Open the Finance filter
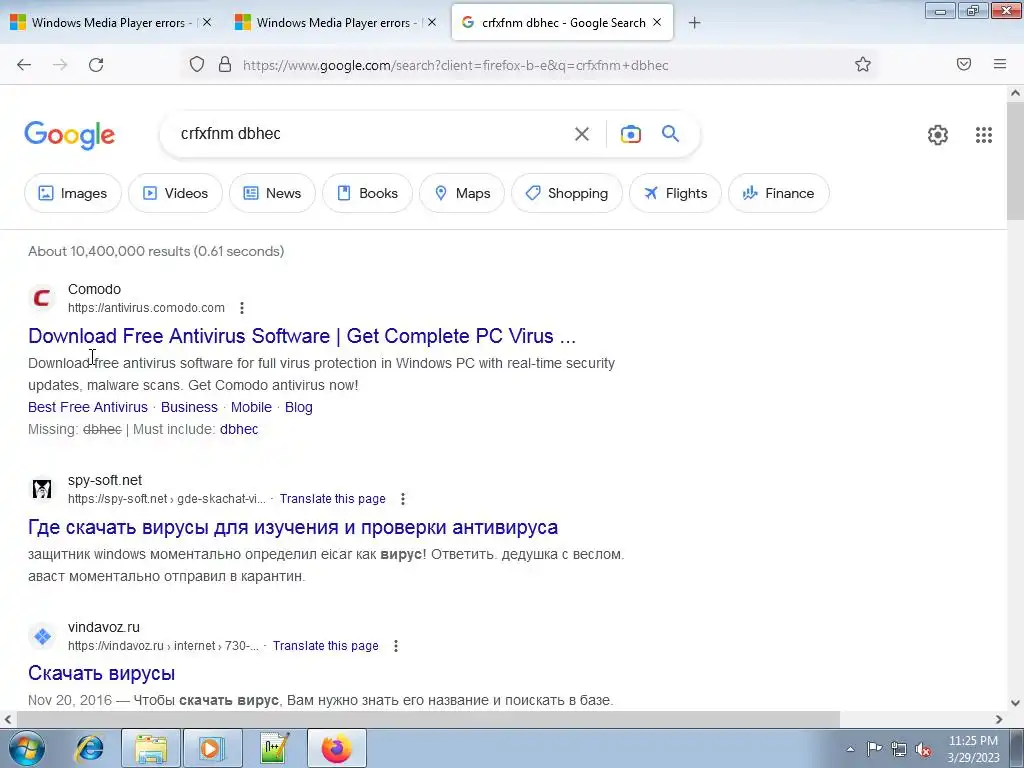This screenshot has width=1024, height=768. [x=778, y=193]
